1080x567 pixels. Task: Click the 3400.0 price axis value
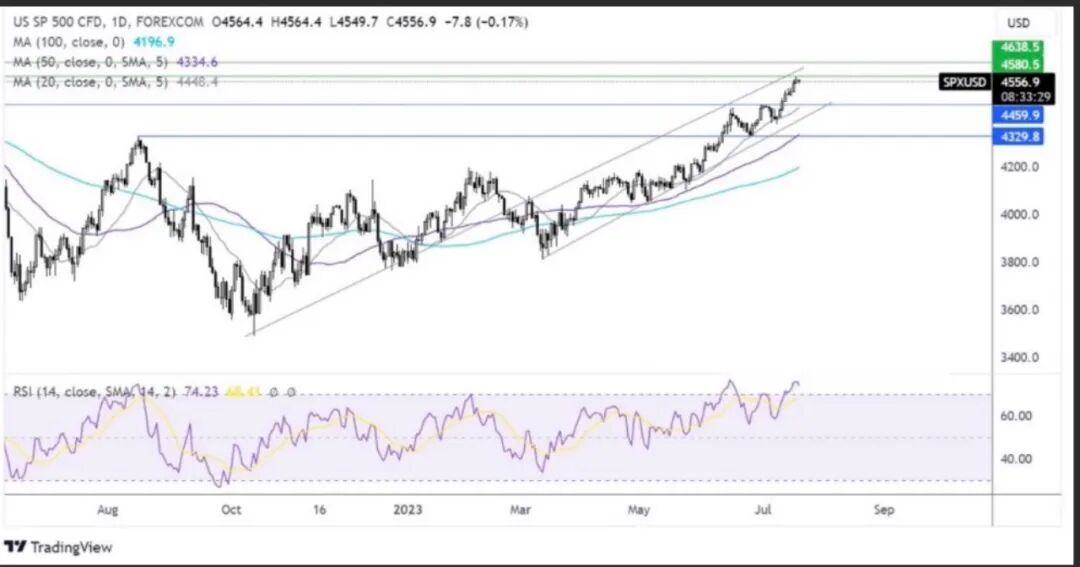pyautogui.click(x=1019, y=358)
